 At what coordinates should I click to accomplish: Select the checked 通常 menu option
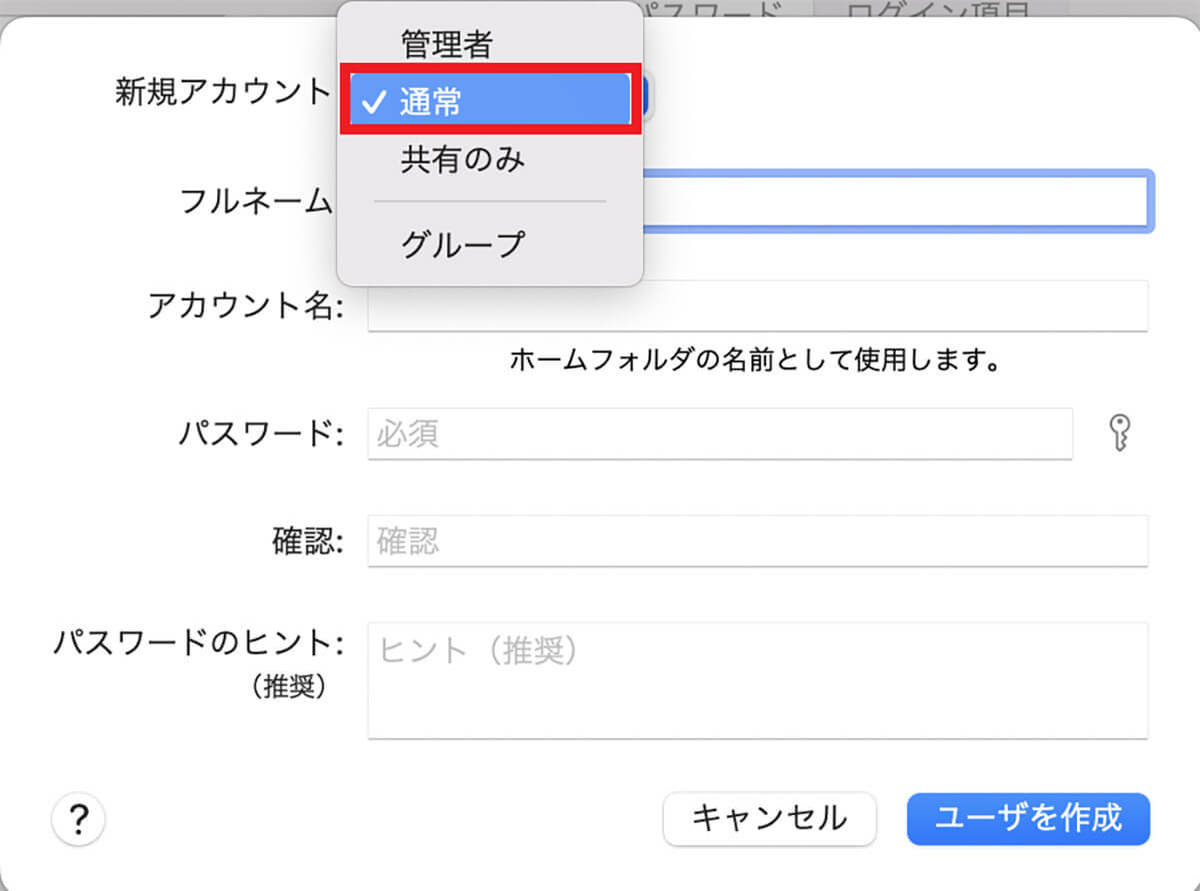(490, 99)
